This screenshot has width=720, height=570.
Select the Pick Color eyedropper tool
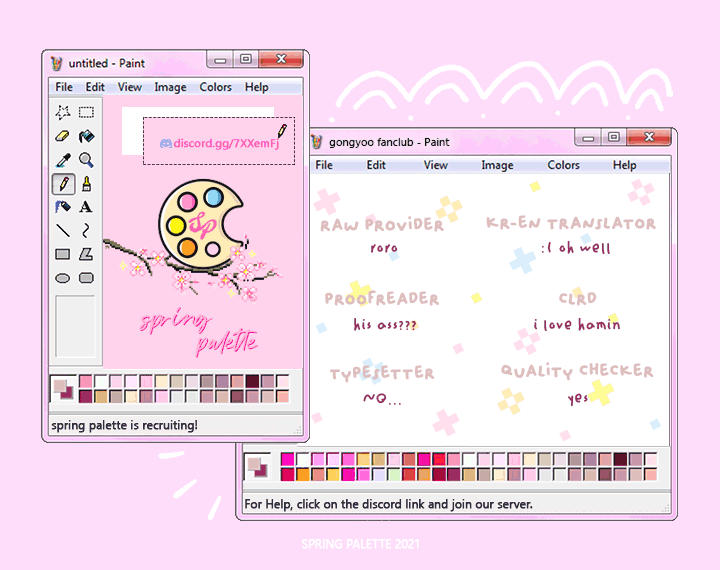point(63,160)
